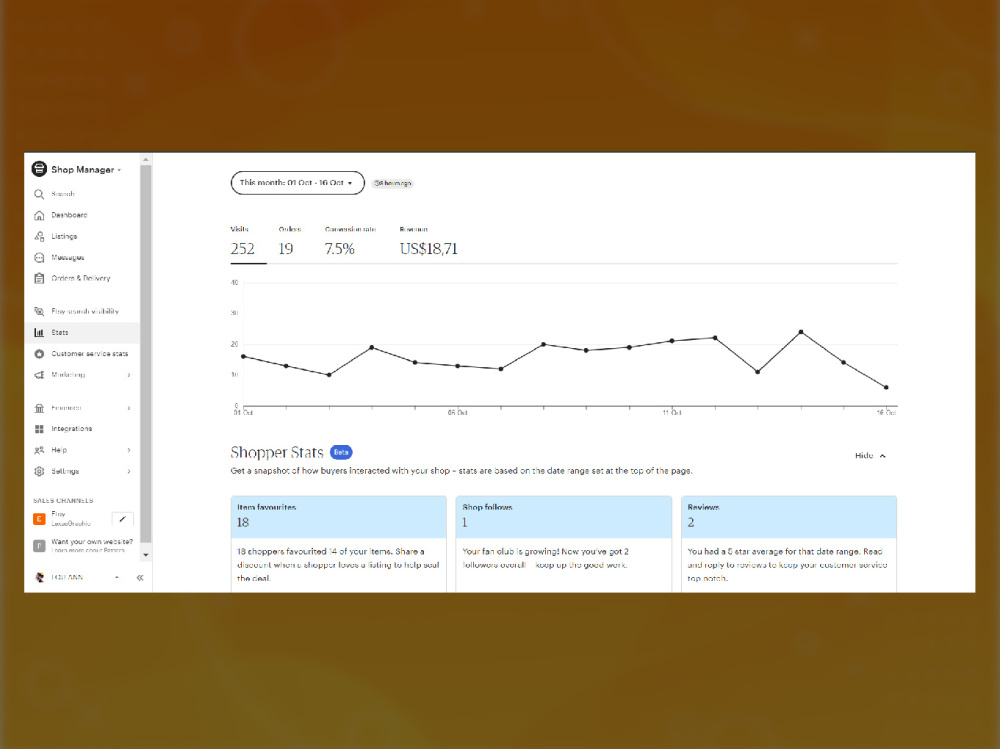Click the pencil edit button for Etsy channel
The image size is (1000, 749).
click(122, 519)
